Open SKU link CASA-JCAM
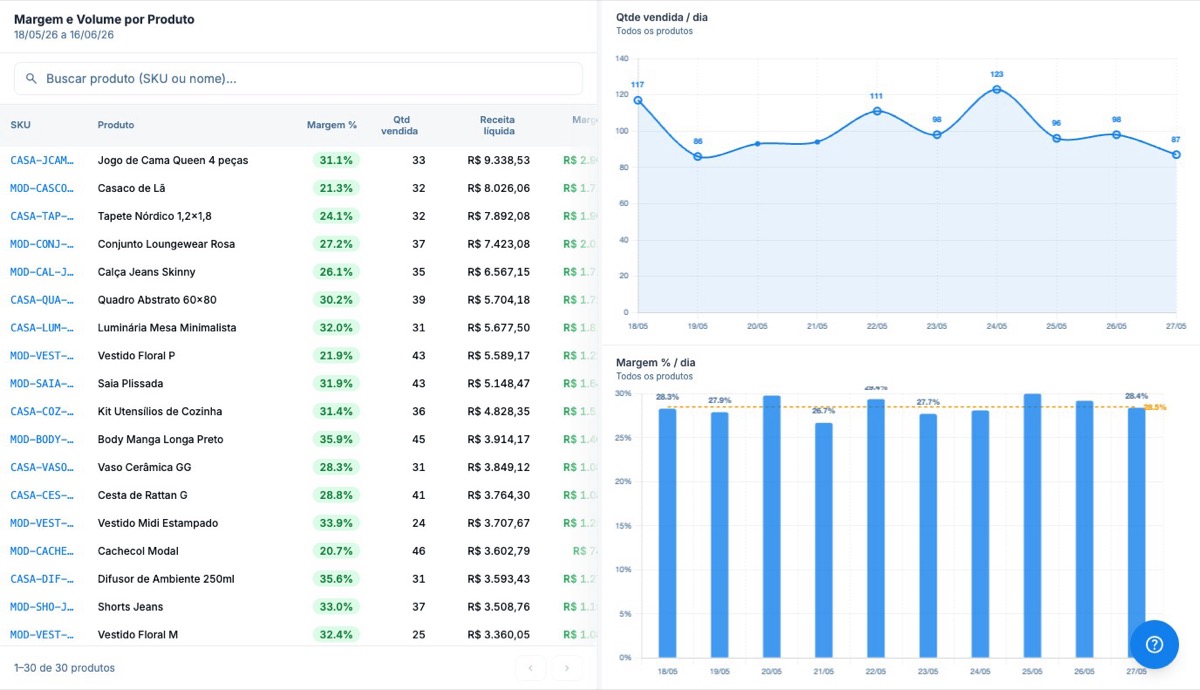This screenshot has width=1200, height=690. [x=42, y=160]
